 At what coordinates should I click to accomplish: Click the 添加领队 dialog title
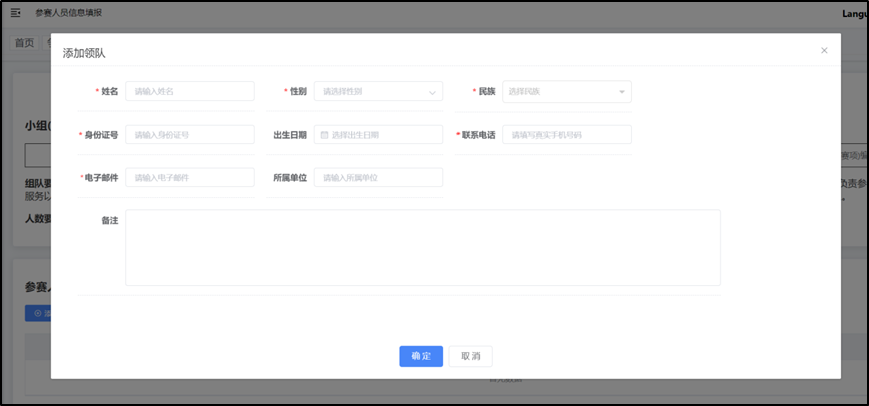84,54
